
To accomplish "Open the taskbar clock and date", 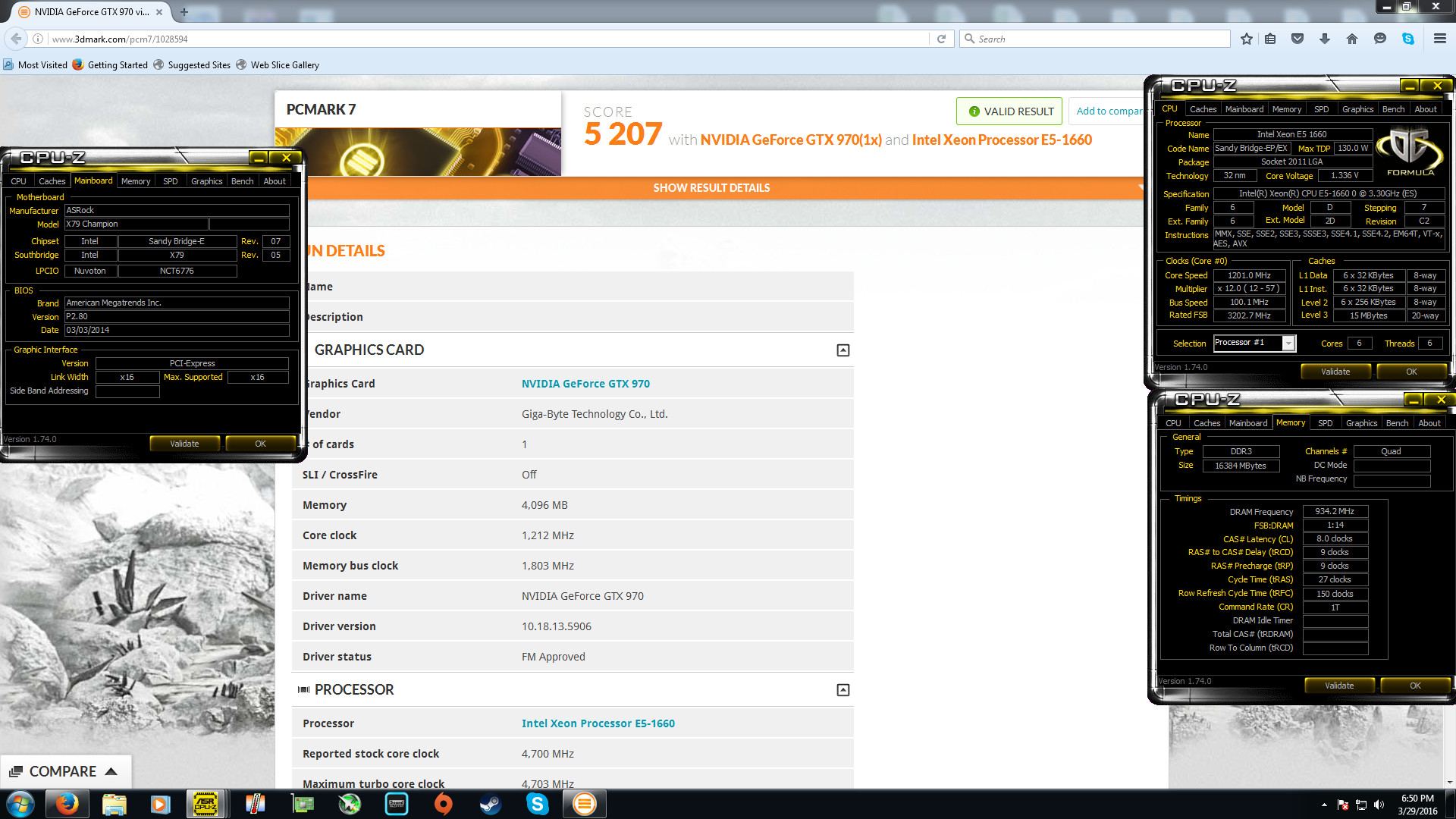I will pyautogui.click(x=1417, y=805).
